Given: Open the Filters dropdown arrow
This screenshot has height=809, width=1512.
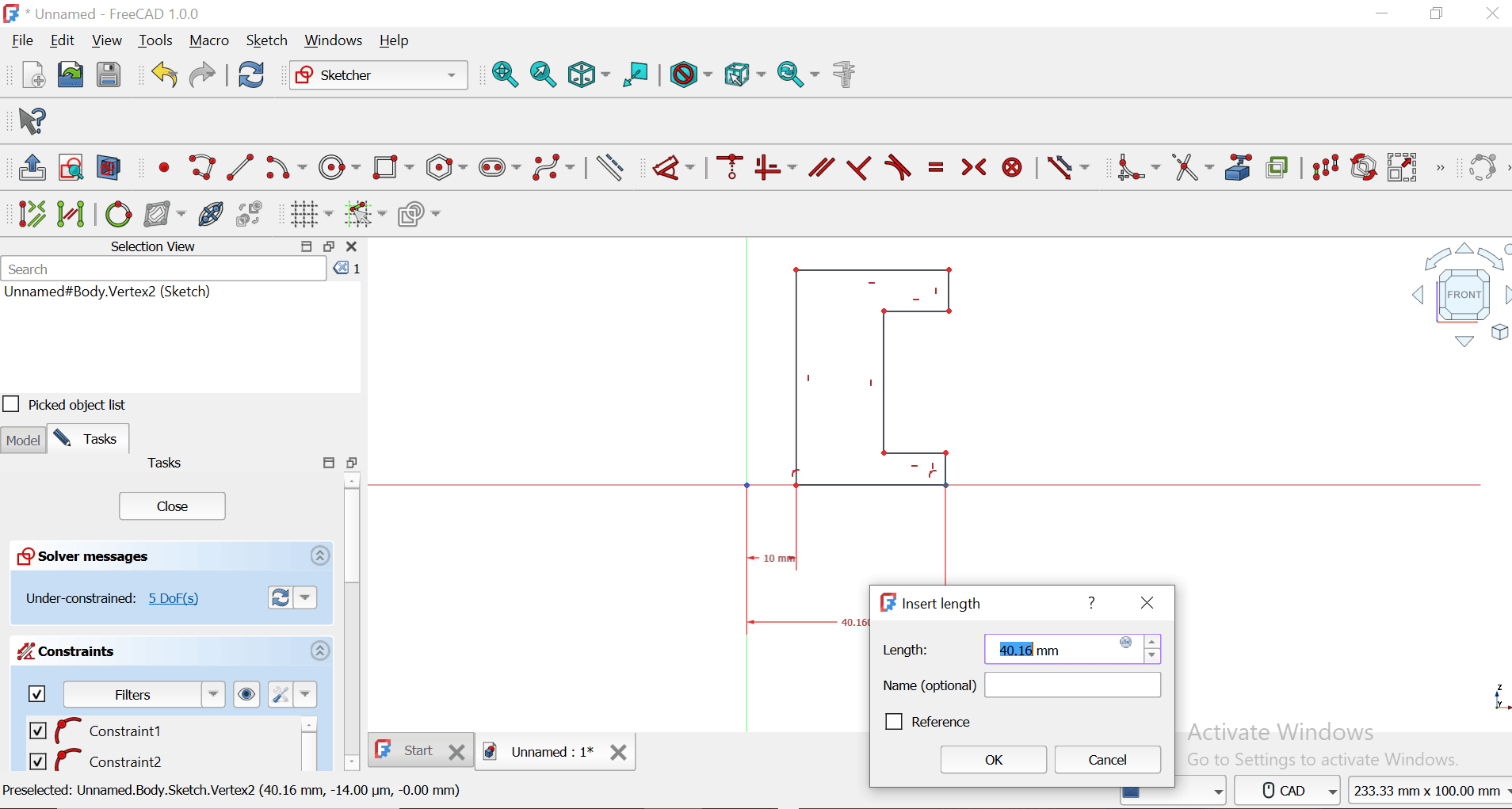Looking at the screenshot, I should tap(213, 694).
